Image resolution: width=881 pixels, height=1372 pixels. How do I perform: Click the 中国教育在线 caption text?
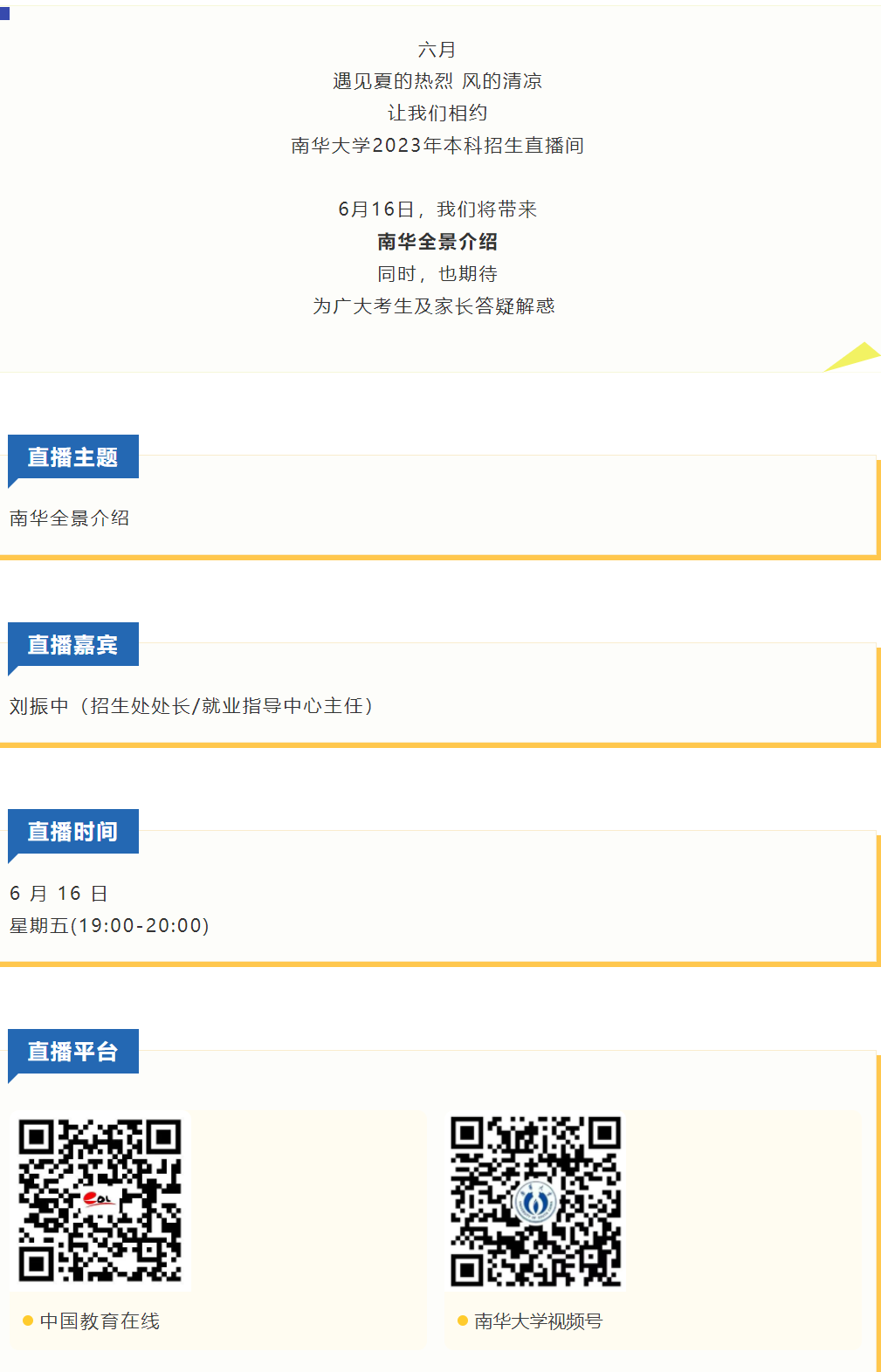(x=100, y=1321)
